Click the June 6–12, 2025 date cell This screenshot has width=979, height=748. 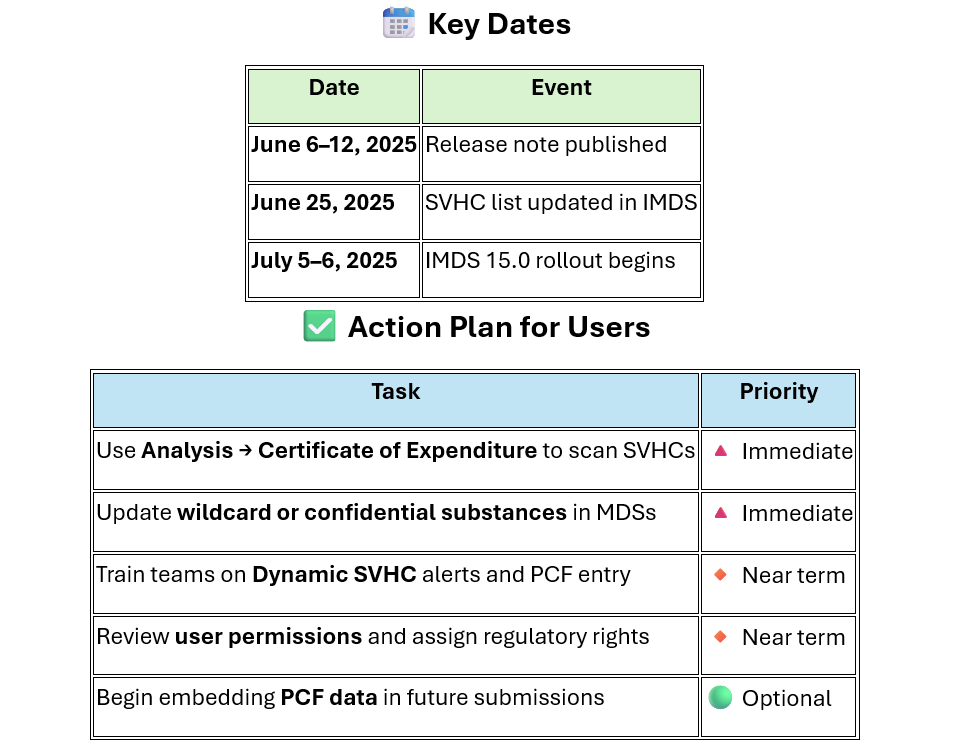[x=334, y=154]
